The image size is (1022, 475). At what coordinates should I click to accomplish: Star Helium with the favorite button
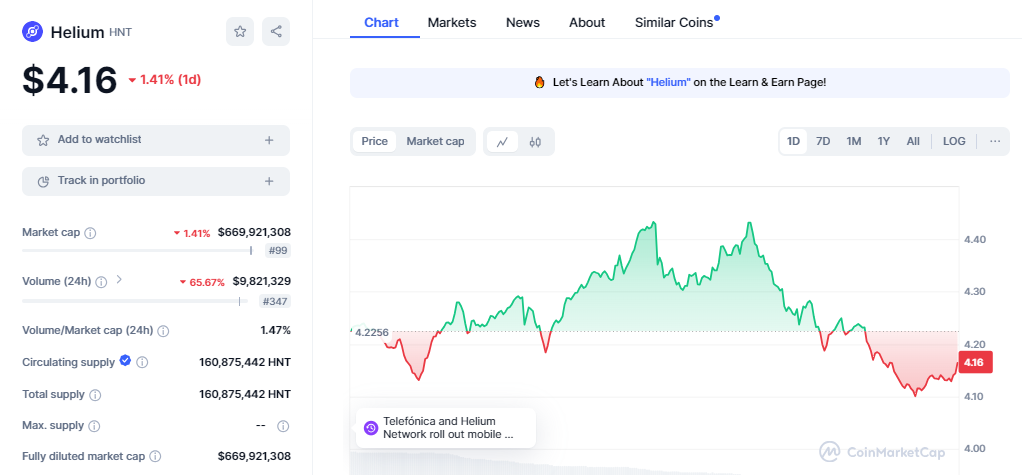tap(240, 31)
